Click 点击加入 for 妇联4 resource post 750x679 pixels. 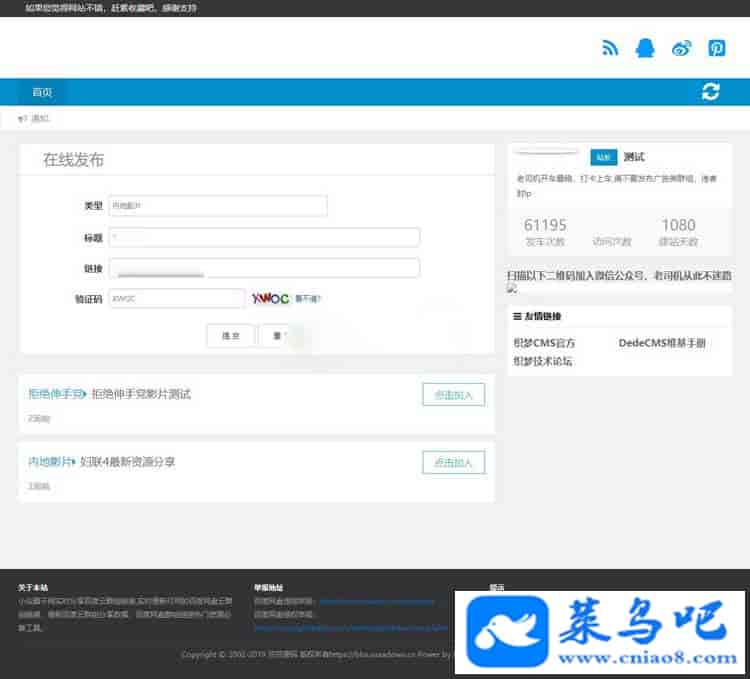coord(453,462)
